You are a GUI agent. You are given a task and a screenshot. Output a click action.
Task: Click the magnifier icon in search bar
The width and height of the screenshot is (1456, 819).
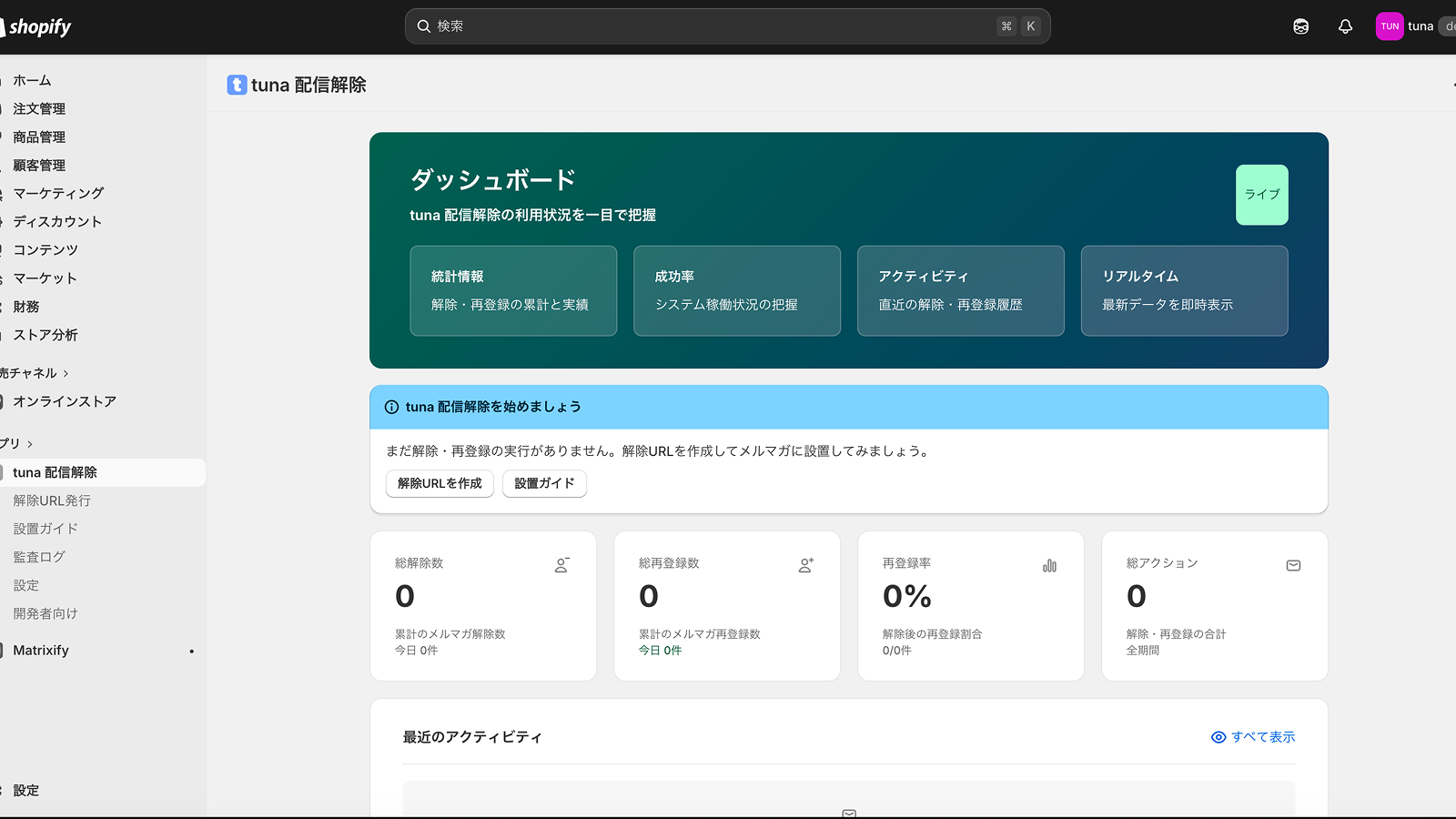pyautogui.click(x=424, y=26)
